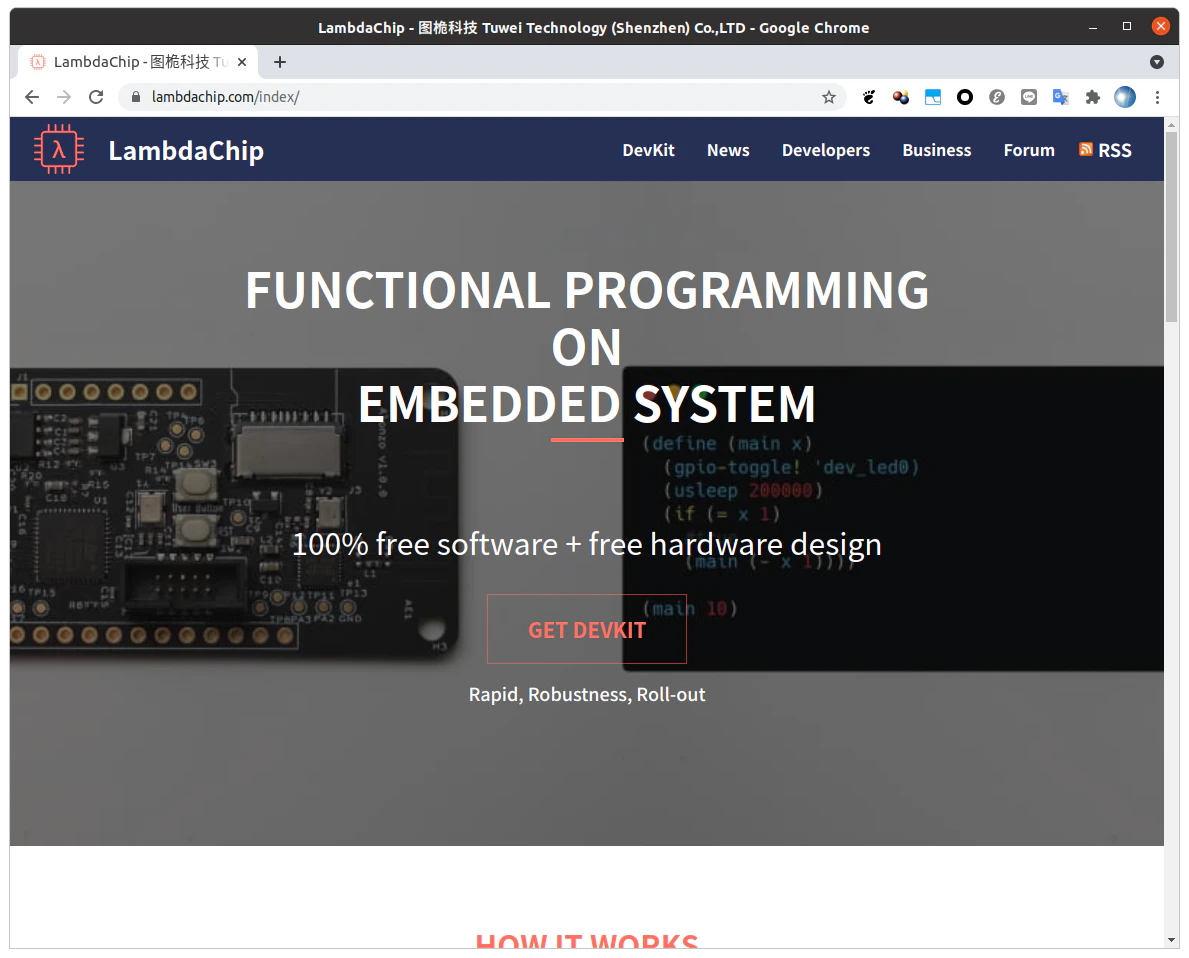
Task: Click the vertical scrollbar thumb
Action: point(1172,228)
